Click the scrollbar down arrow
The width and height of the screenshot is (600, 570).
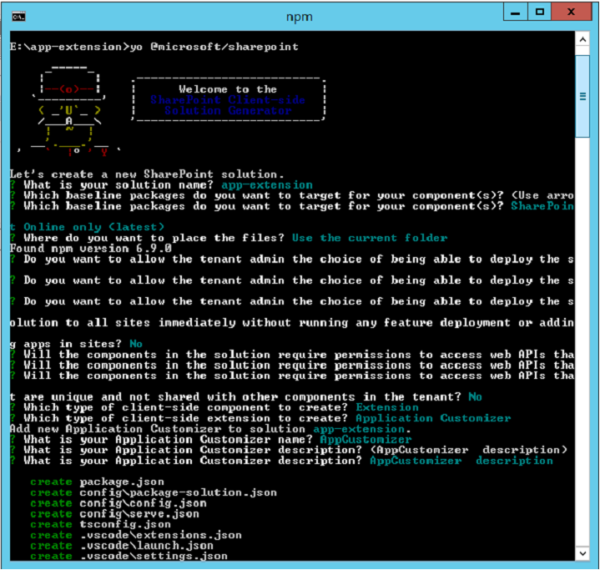point(584,555)
